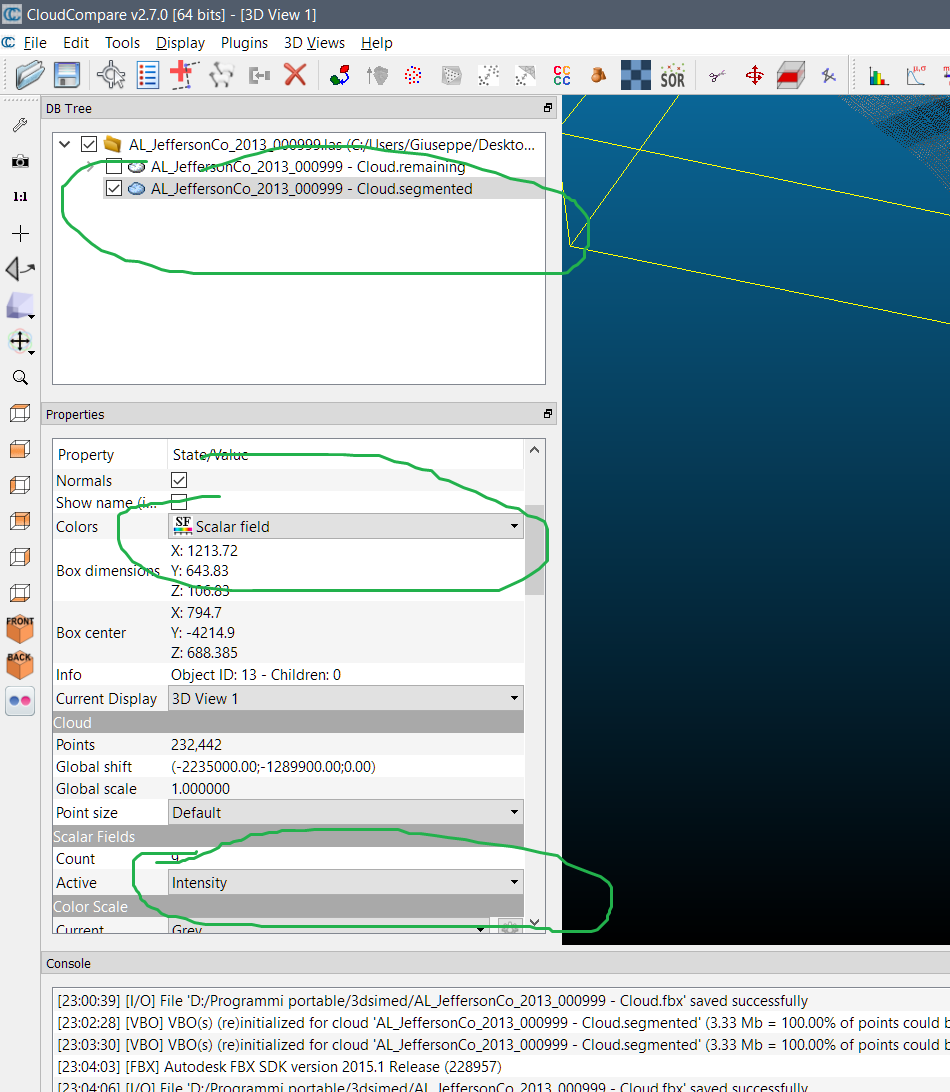Viewport: 950px width, 1092px height.
Task: Open the SOR noise filter tool
Action: pos(672,75)
